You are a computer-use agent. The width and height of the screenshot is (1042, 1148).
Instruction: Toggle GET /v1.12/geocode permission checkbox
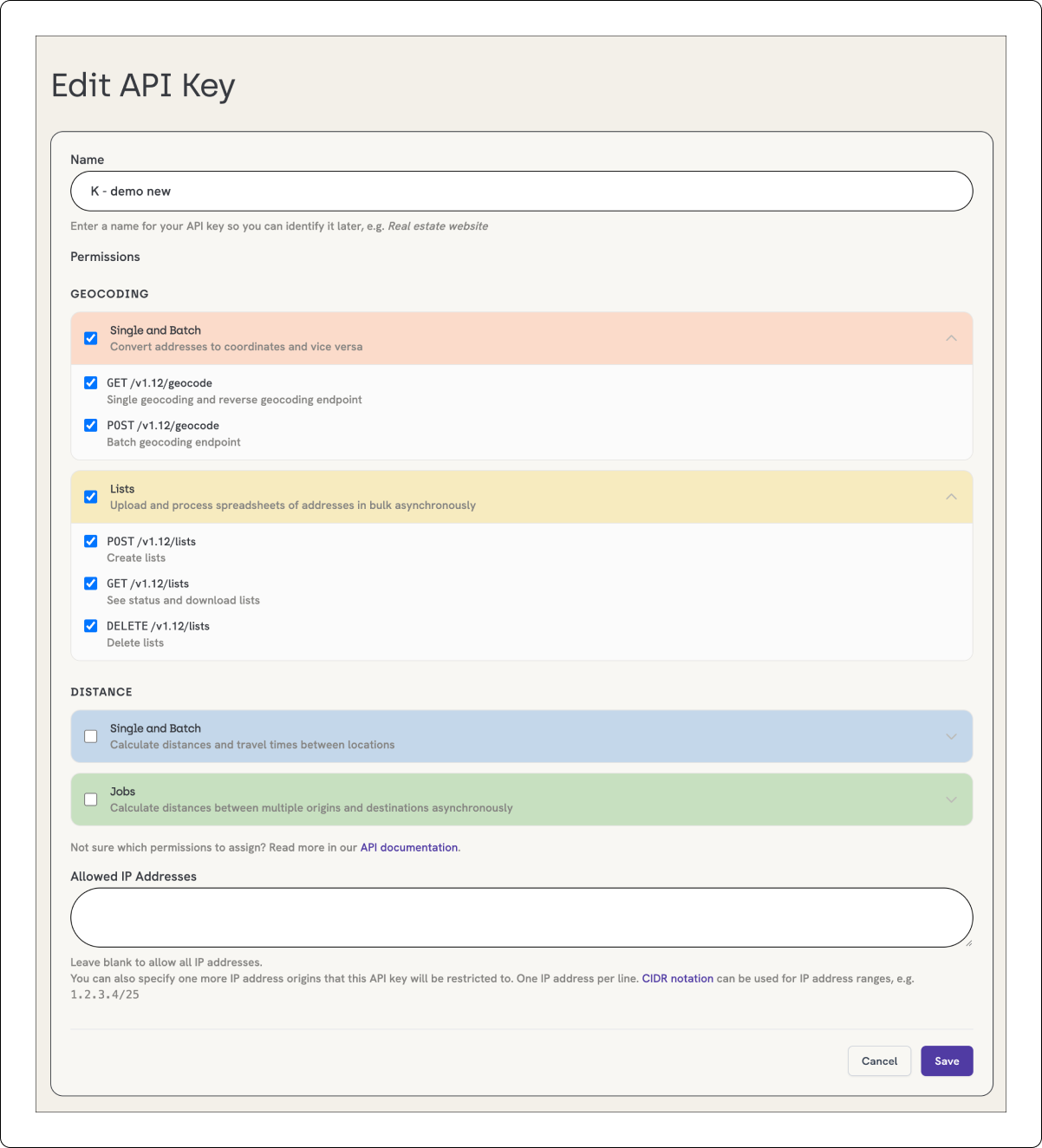[x=90, y=382]
